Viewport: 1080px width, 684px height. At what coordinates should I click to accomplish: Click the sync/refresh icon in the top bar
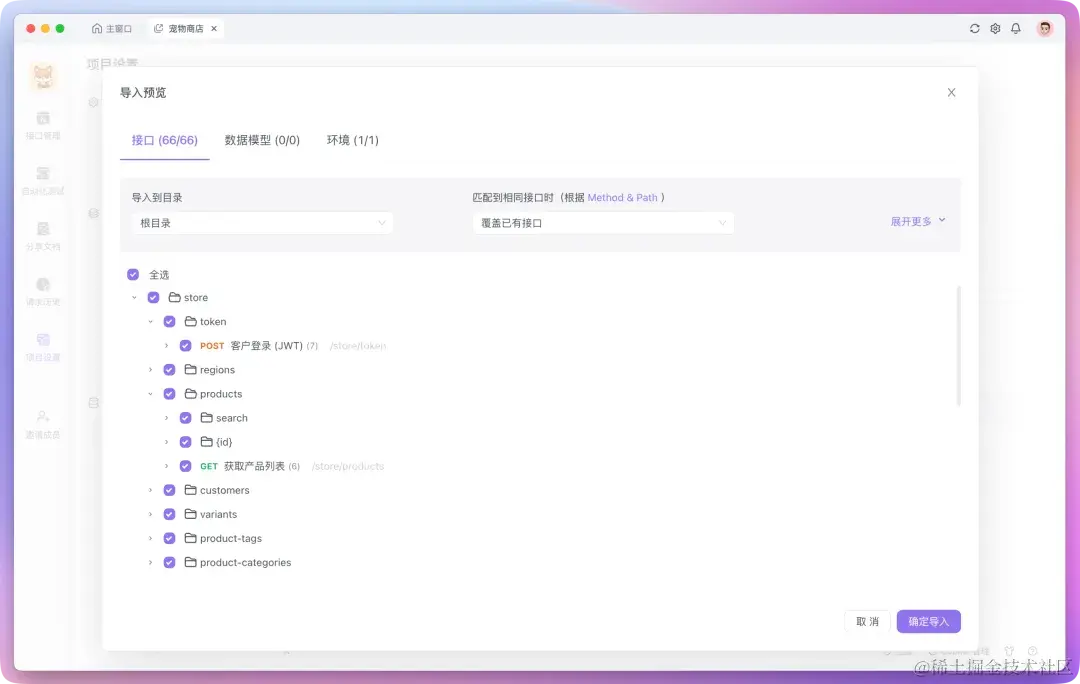pos(974,28)
